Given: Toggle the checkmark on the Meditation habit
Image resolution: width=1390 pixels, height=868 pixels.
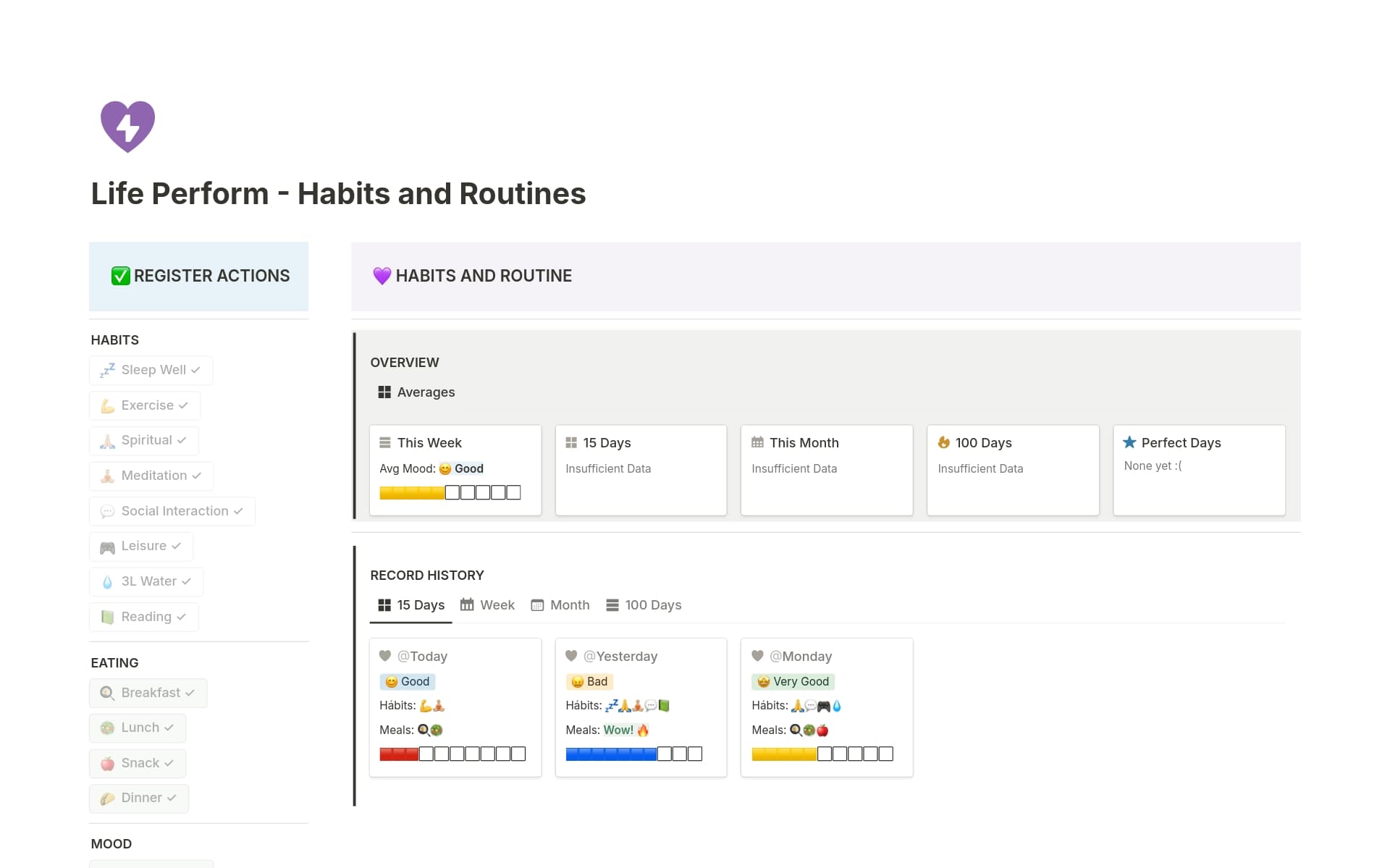Looking at the screenshot, I should pyautogui.click(x=196, y=476).
